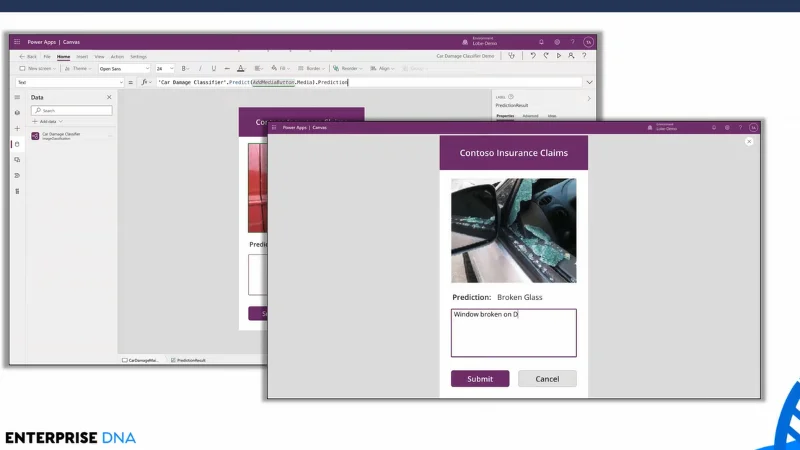Screen dimensions: 800x450
Task: Open the help icon beside the share icon
Action: click(584, 56)
